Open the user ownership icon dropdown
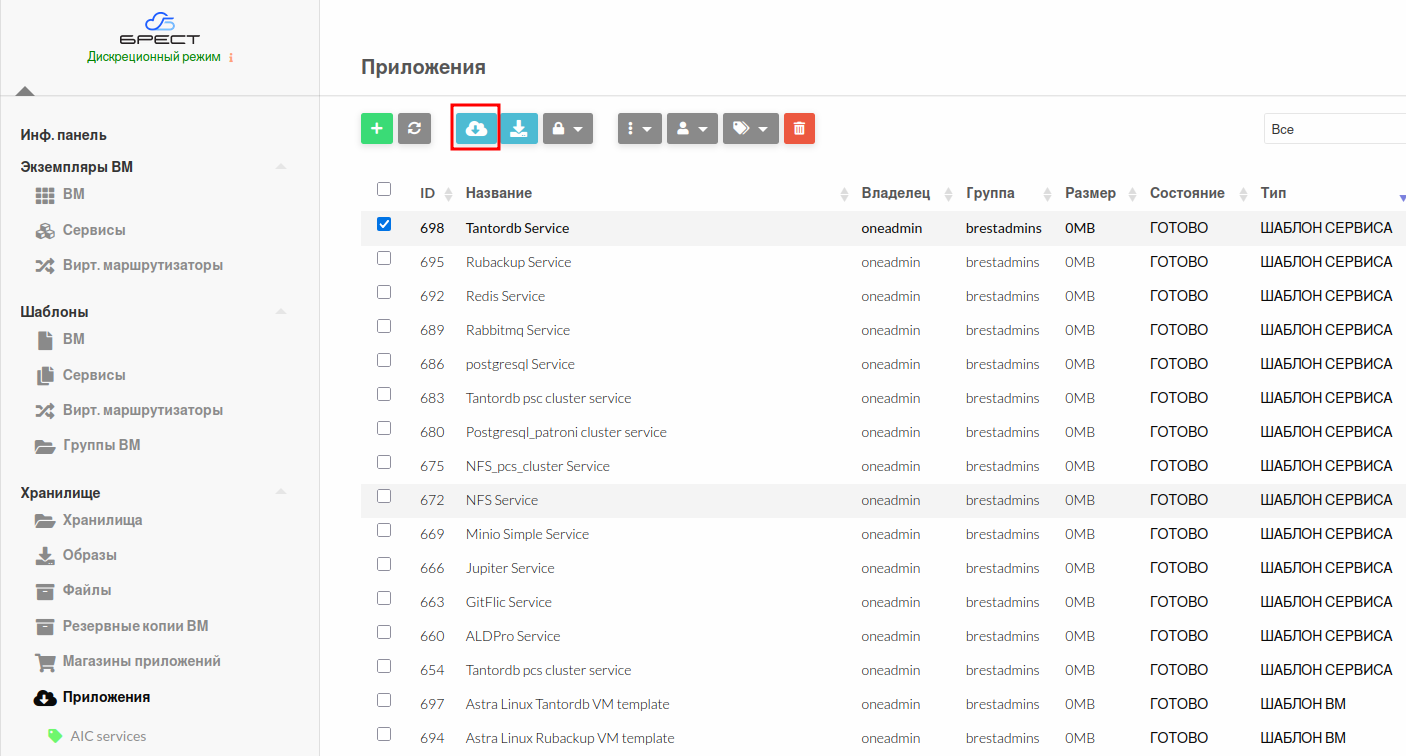1406x756 pixels. pyautogui.click(x=692, y=128)
